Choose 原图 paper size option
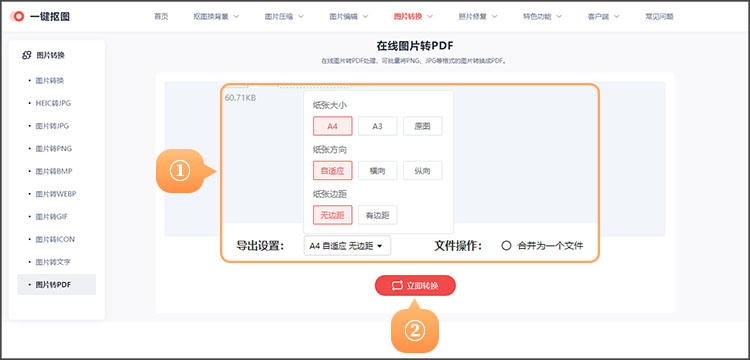This screenshot has width=750, height=360. [x=423, y=126]
